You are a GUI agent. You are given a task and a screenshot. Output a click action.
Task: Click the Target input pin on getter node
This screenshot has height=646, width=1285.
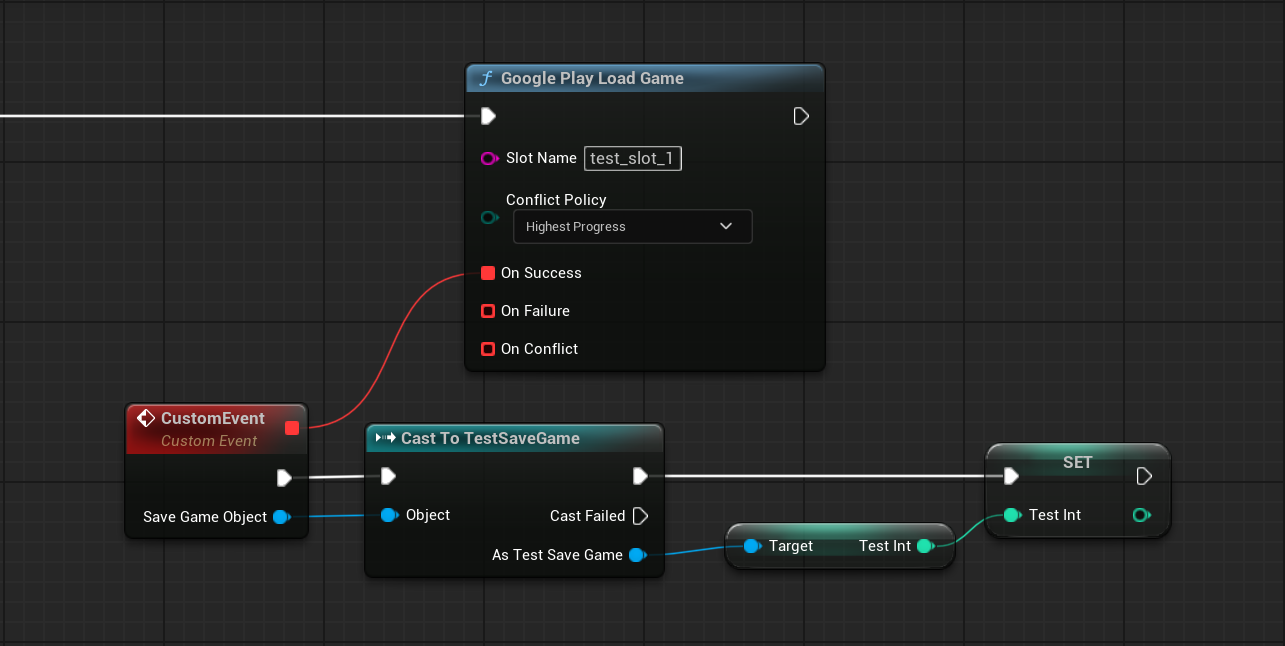[751, 546]
